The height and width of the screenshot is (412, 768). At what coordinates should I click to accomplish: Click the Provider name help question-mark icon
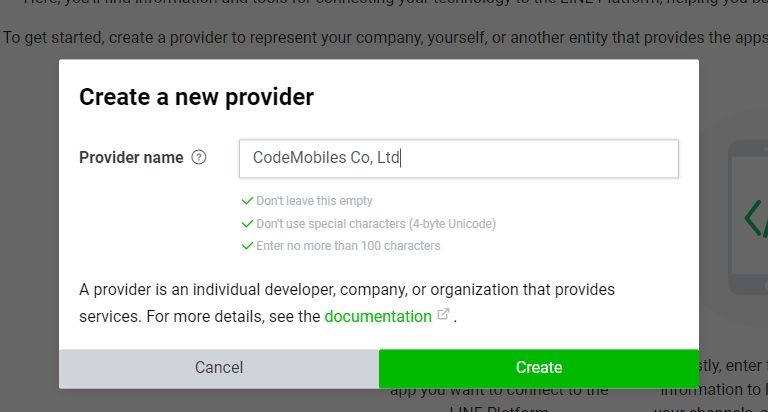point(199,157)
